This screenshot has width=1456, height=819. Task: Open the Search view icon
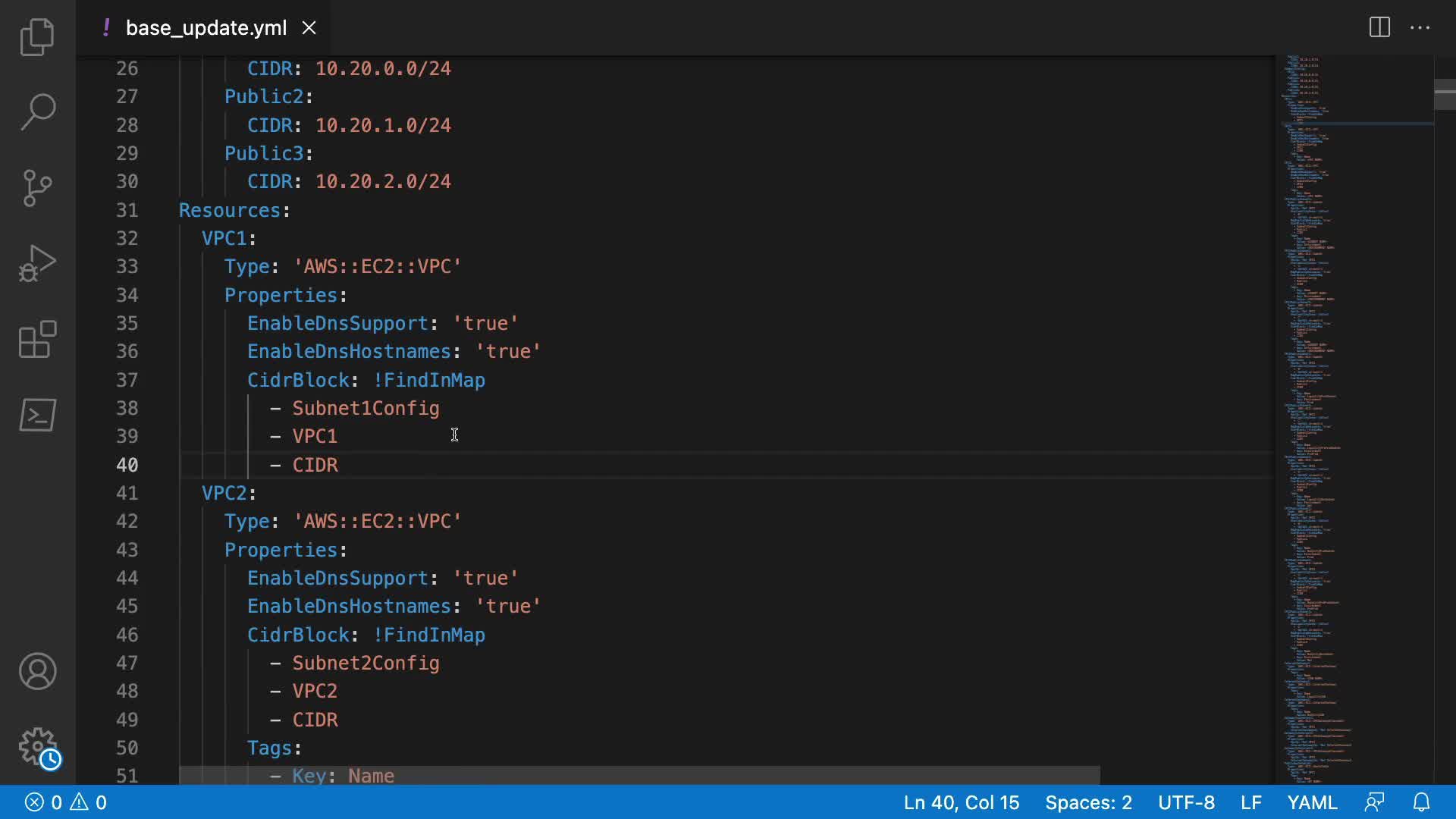click(37, 111)
